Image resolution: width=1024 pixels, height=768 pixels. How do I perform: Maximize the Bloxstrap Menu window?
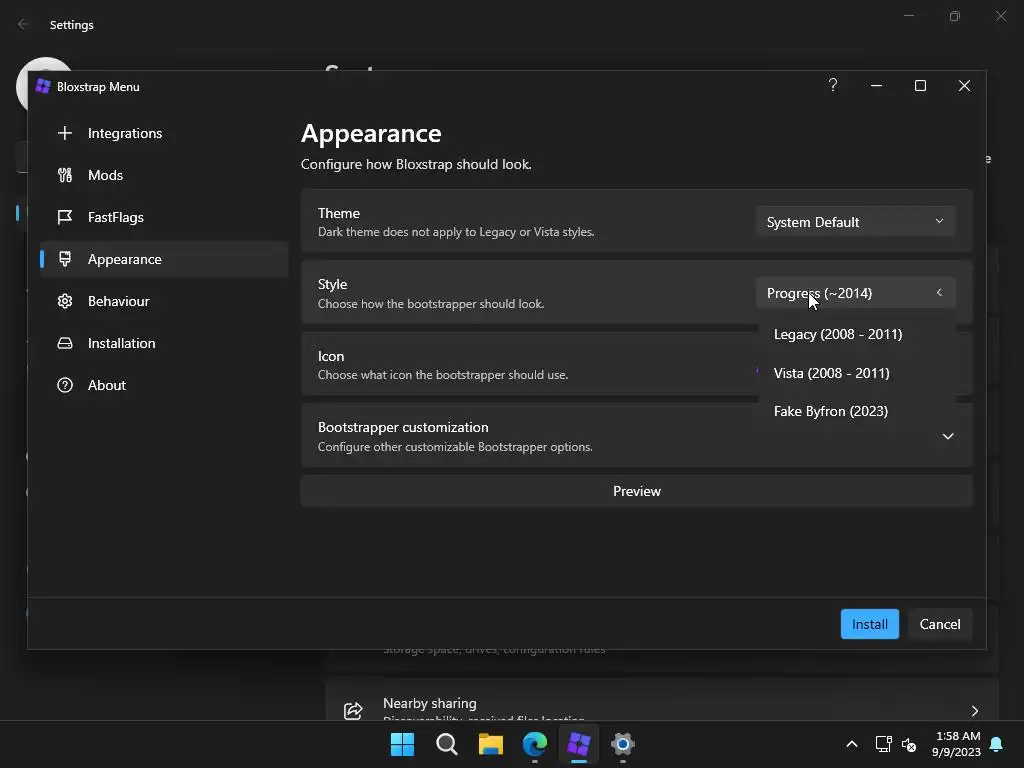click(920, 86)
